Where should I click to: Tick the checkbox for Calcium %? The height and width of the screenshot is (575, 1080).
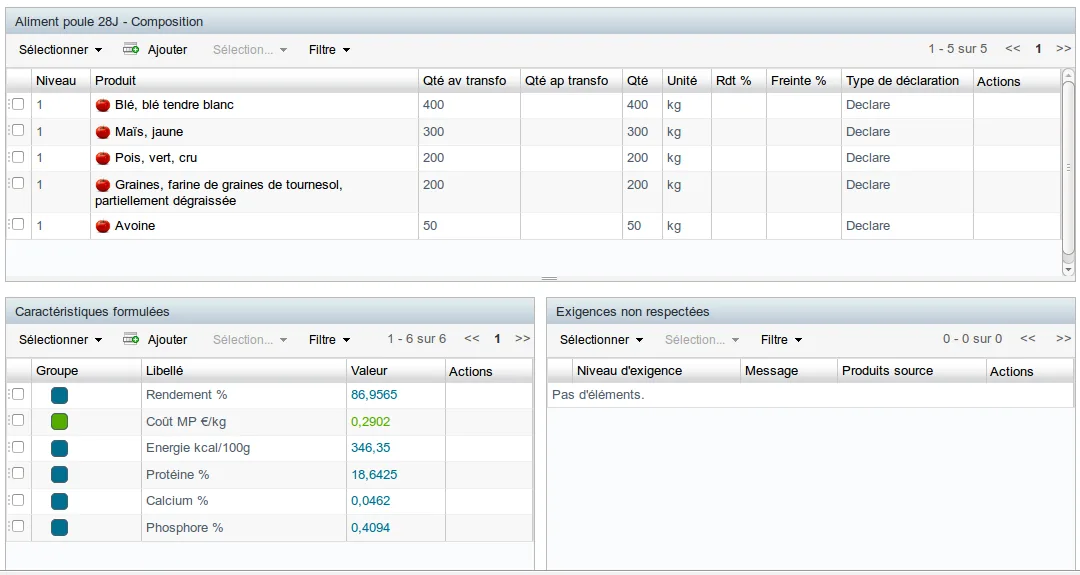click(19, 500)
